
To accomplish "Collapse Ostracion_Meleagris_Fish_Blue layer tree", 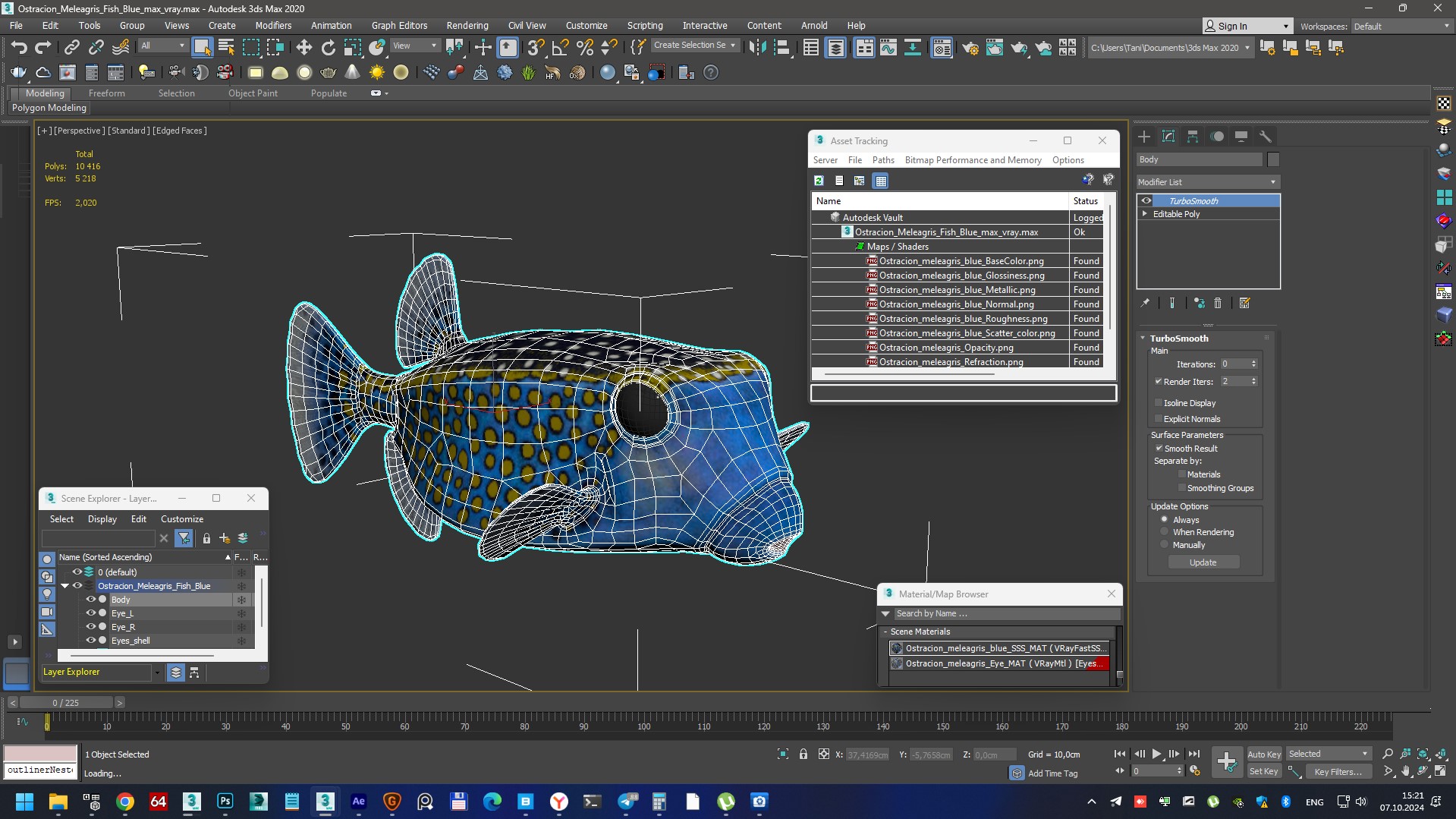I will tap(65, 586).
